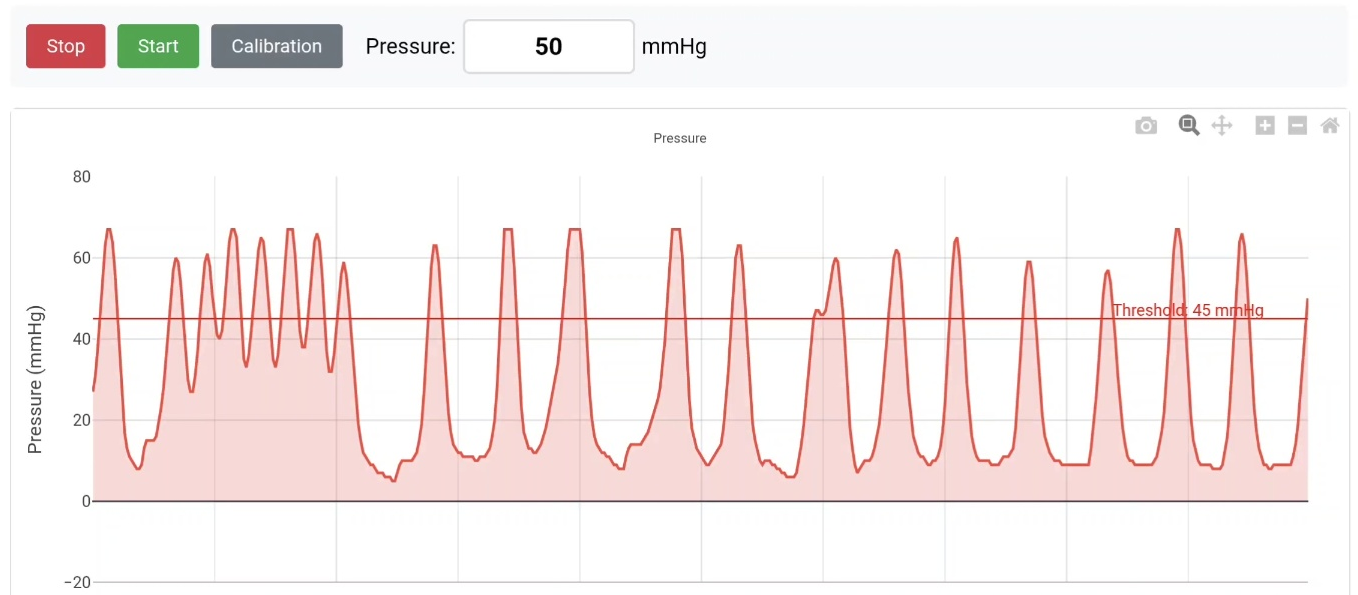The image size is (1358, 595).
Task: Reset axes with the home icon
Action: point(1329,126)
